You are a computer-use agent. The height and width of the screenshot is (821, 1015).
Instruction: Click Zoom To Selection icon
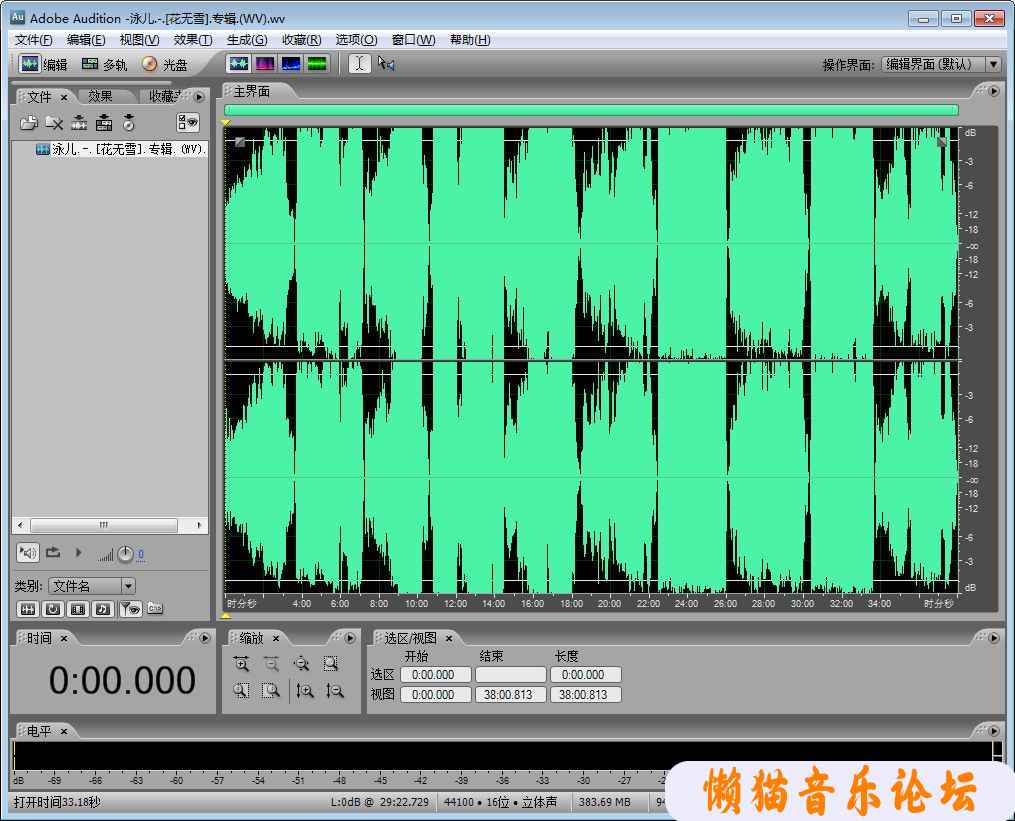331,664
